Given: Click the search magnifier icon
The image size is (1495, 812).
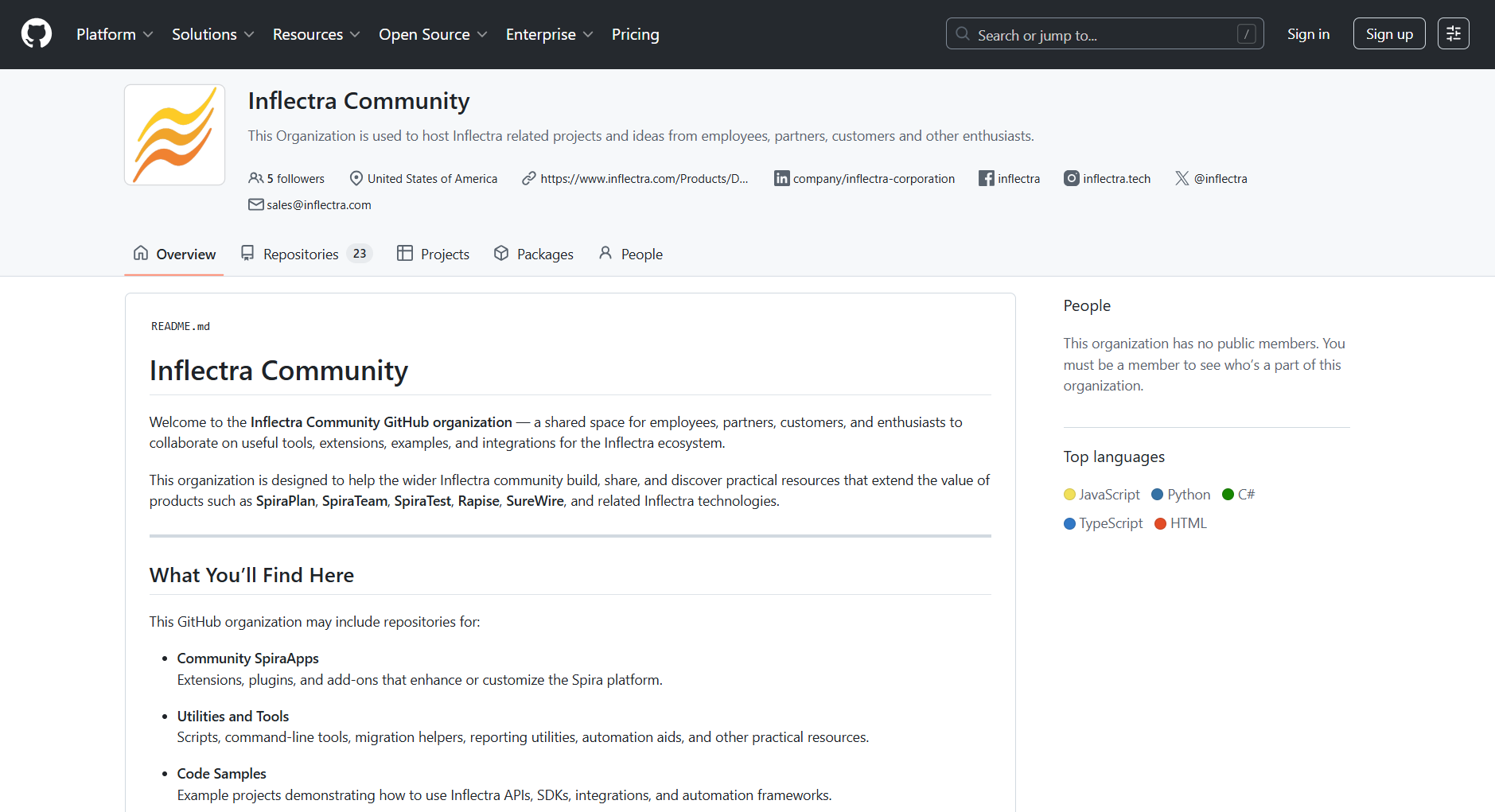Looking at the screenshot, I should [x=963, y=34].
